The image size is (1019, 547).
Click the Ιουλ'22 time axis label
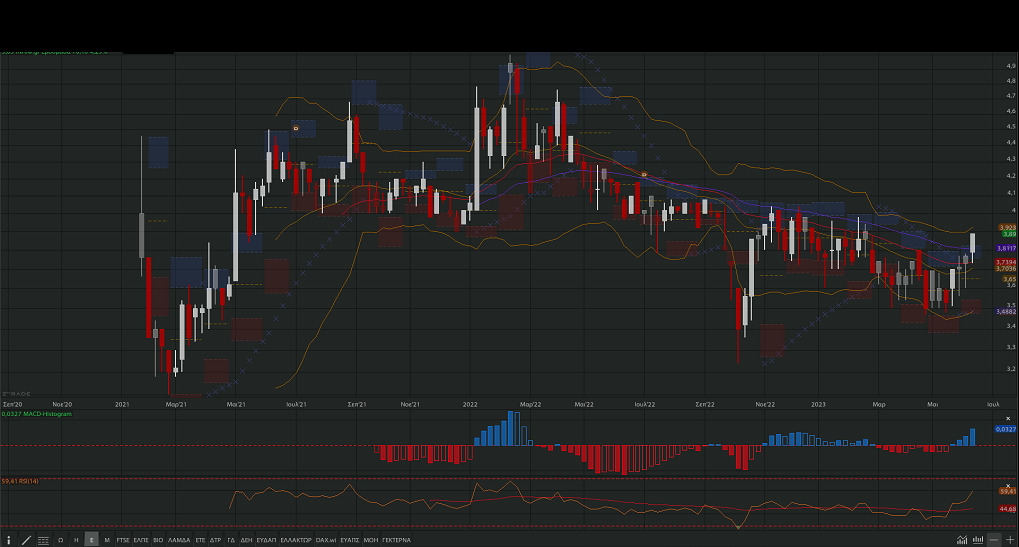pos(645,404)
